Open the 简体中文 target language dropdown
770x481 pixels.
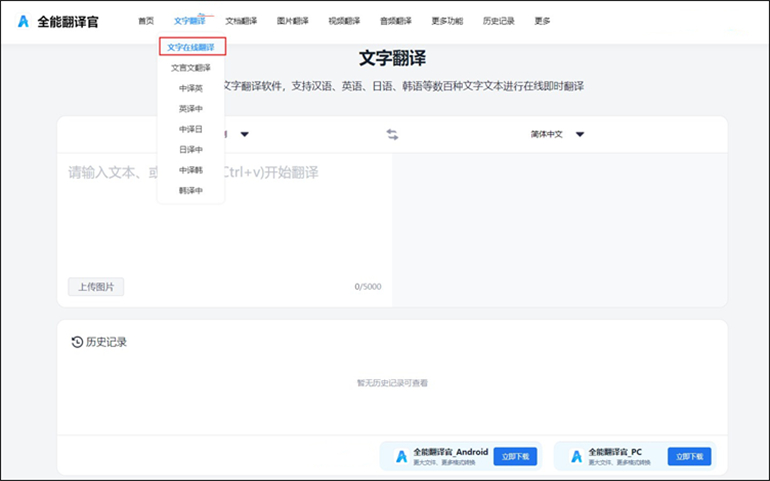tap(557, 134)
